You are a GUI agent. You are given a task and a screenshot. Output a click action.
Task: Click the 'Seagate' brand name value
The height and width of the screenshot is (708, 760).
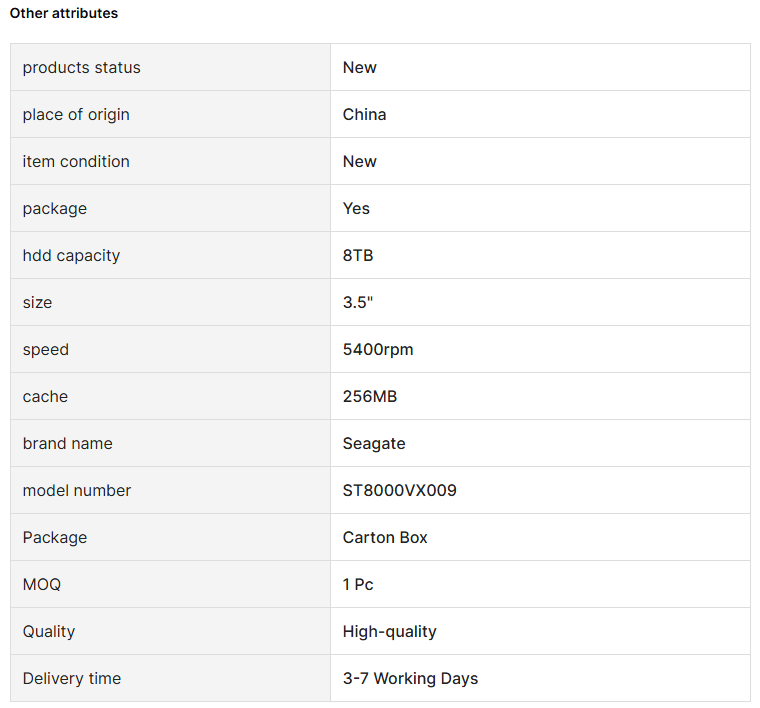[374, 444]
